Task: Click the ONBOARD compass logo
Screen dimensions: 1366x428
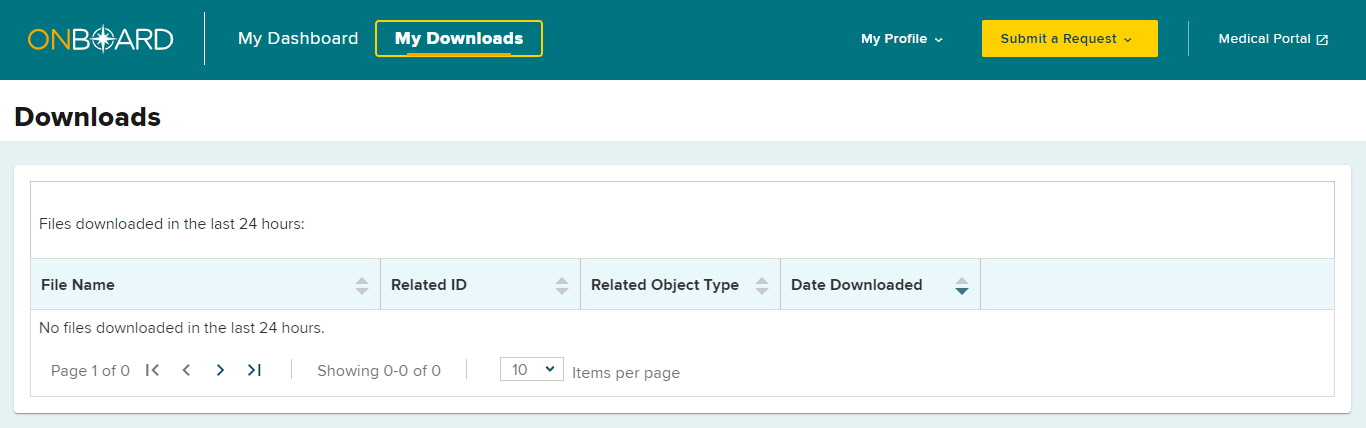Action: (x=101, y=39)
